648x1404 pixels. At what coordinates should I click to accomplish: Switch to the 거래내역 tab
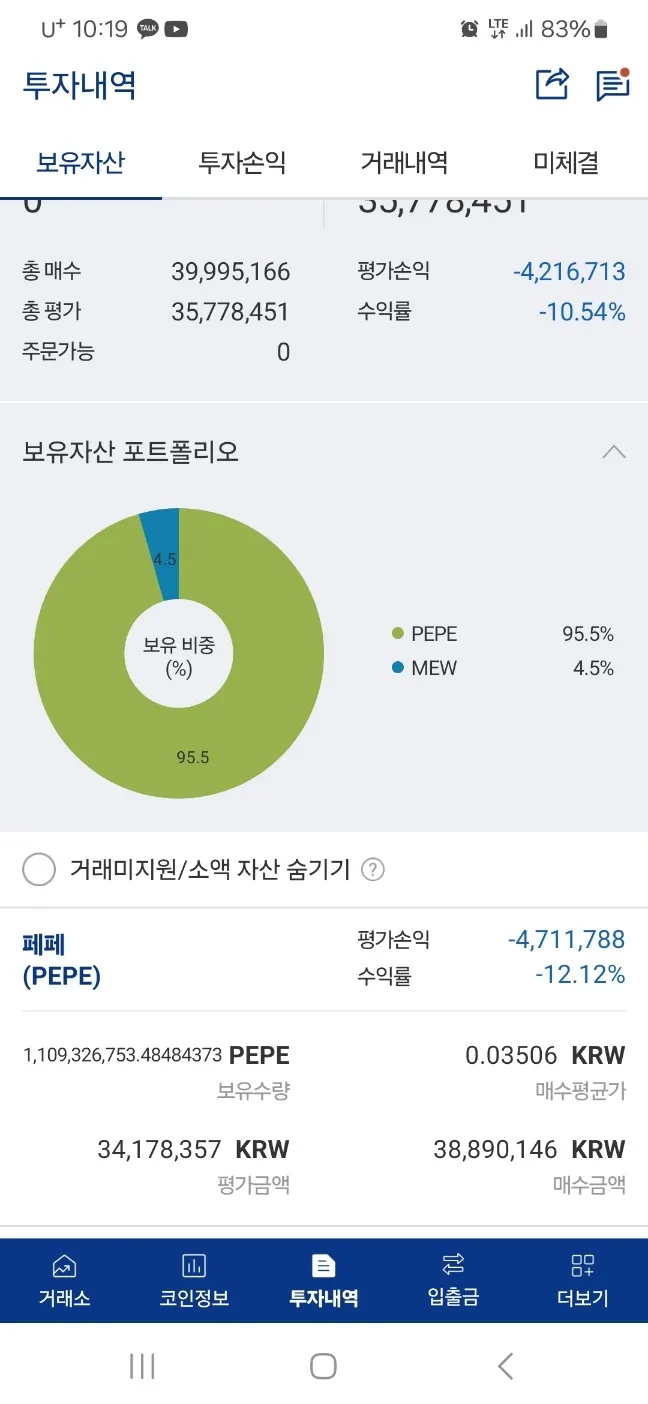click(x=404, y=163)
